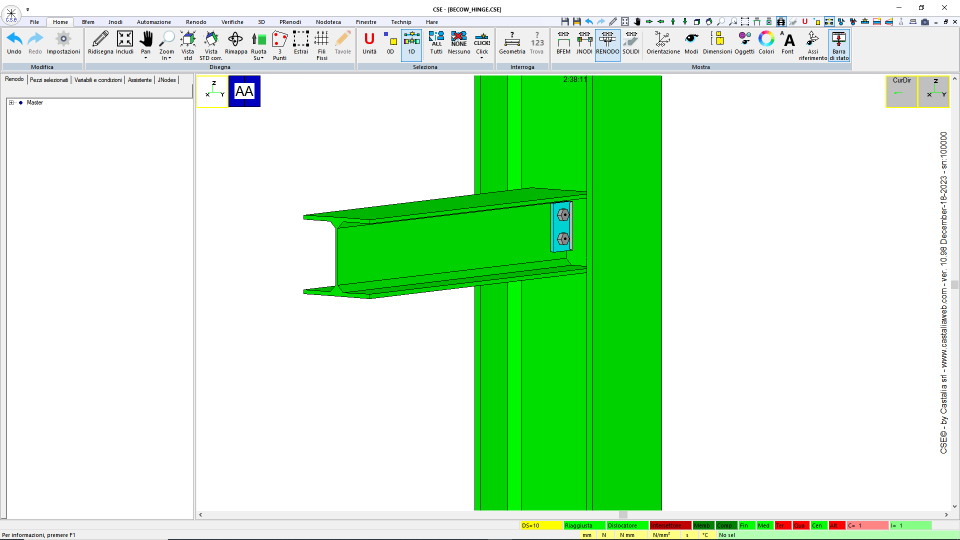960x540 pixels.
Task: Switch to the Verifiche ribbon tab
Action: [x=232, y=22]
